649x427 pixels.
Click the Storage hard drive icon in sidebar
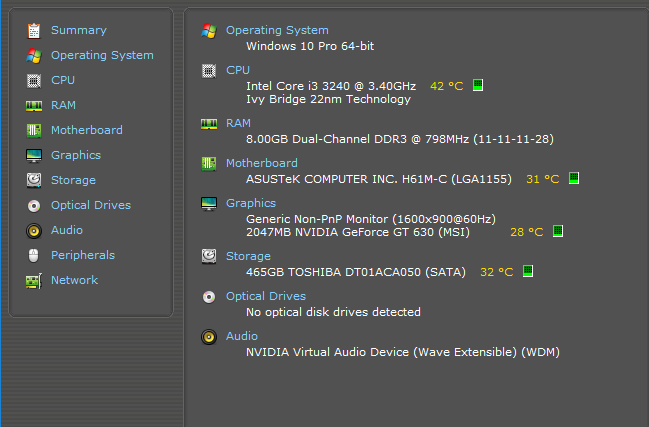(x=34, y=180)
